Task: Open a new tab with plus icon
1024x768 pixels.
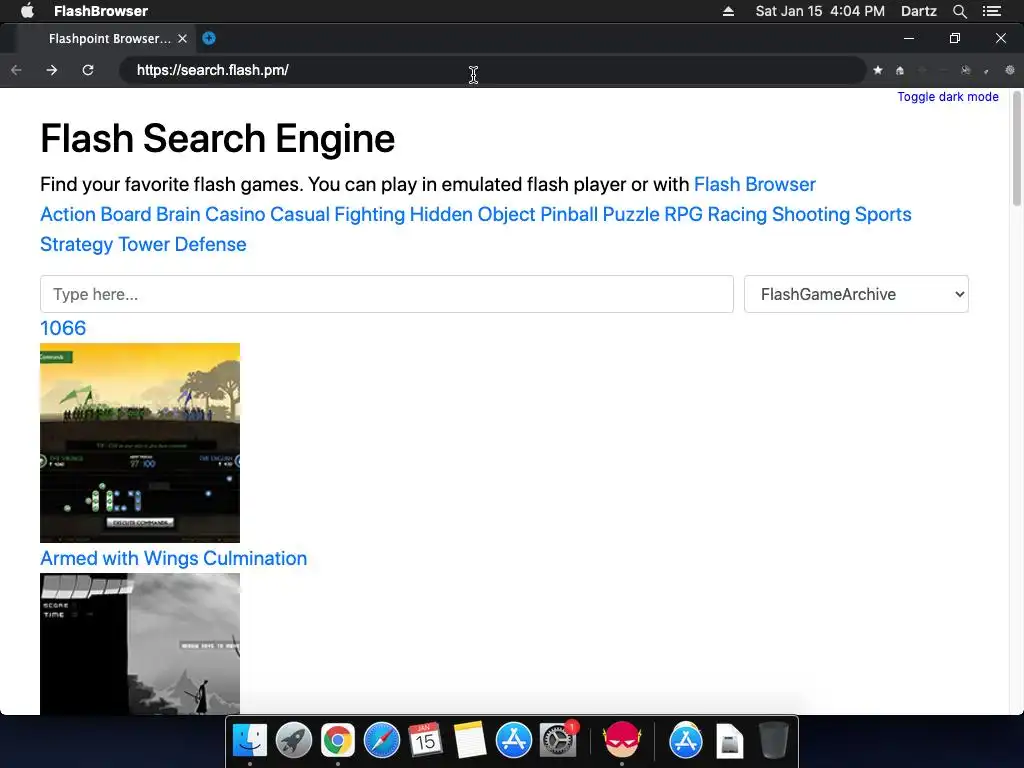Action: pyautogui.click(x=208, y=39)
